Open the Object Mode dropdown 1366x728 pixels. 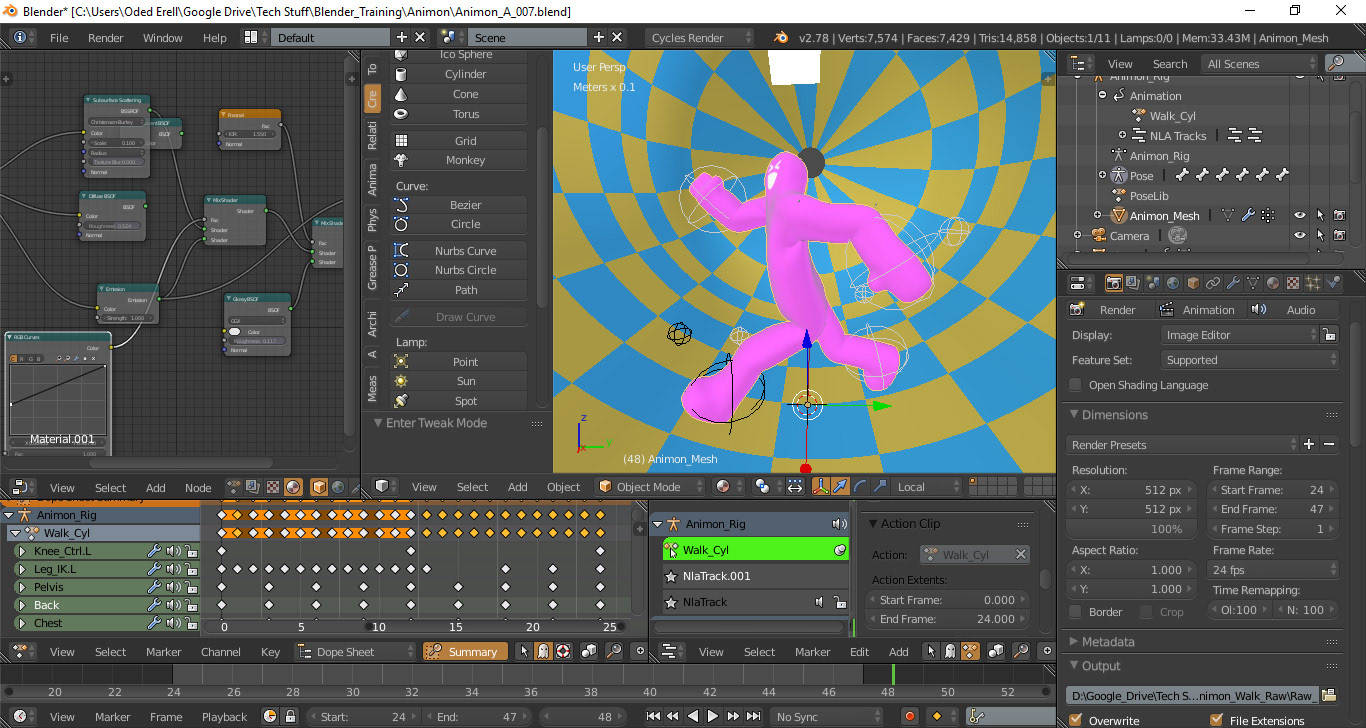tap(649, 487)
